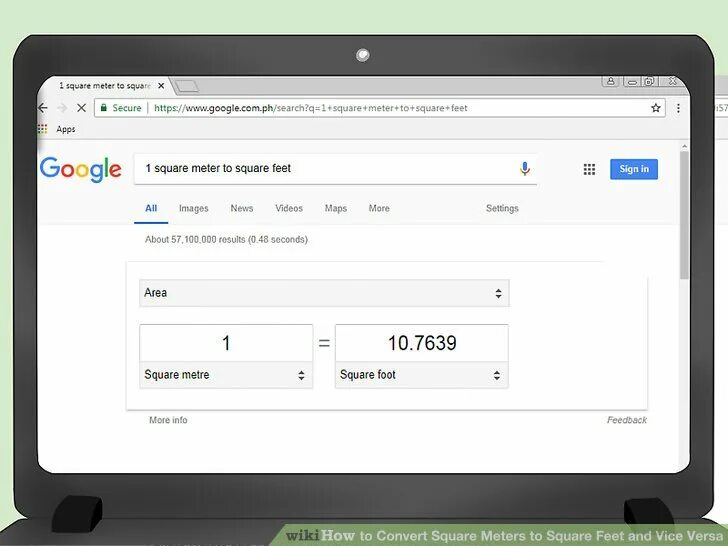Open the Square foot unit dropdown
This screenshot has height=546, width=728.
422,375
